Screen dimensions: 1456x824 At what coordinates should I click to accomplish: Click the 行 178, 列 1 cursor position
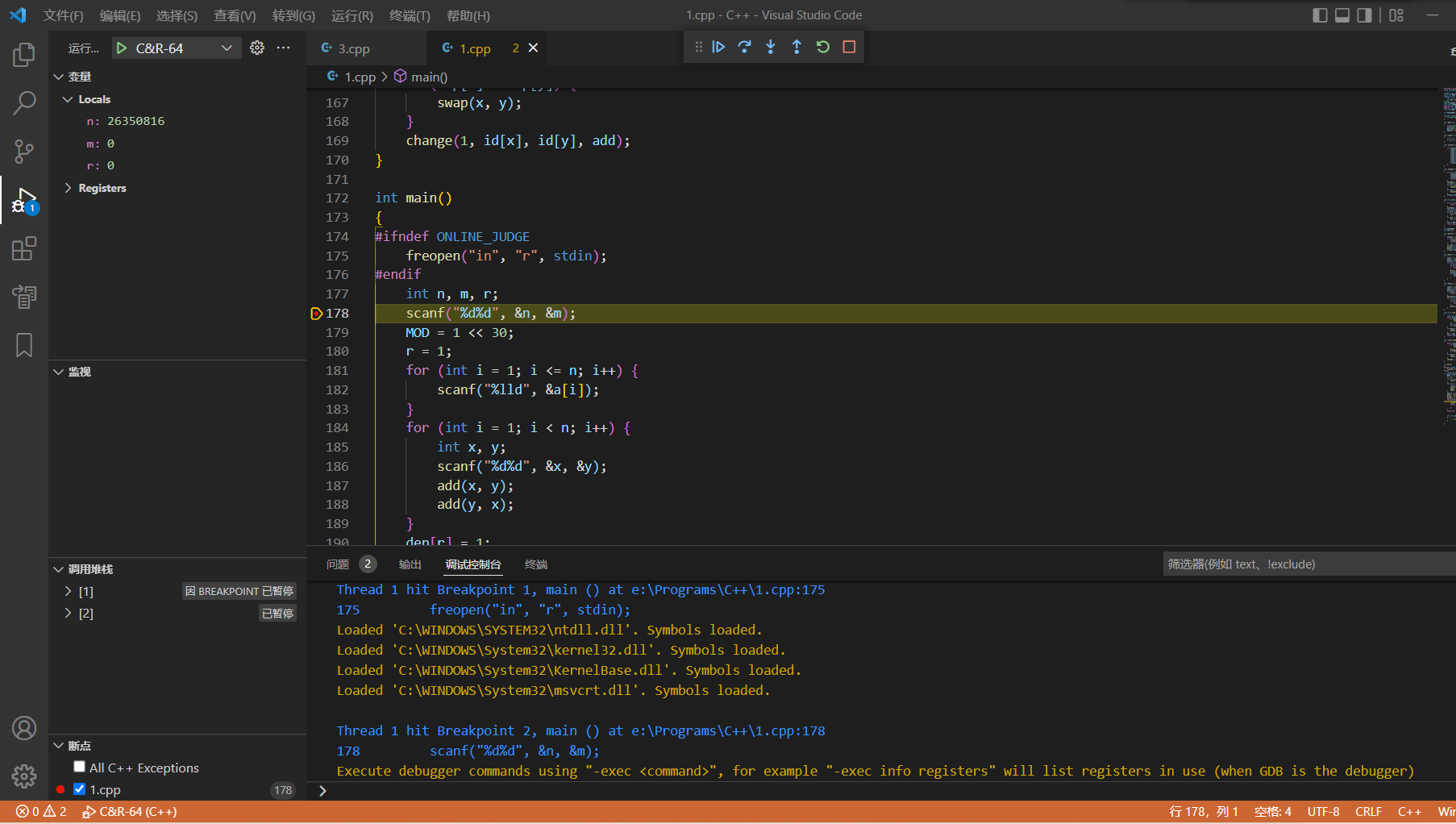point(1203,812)
